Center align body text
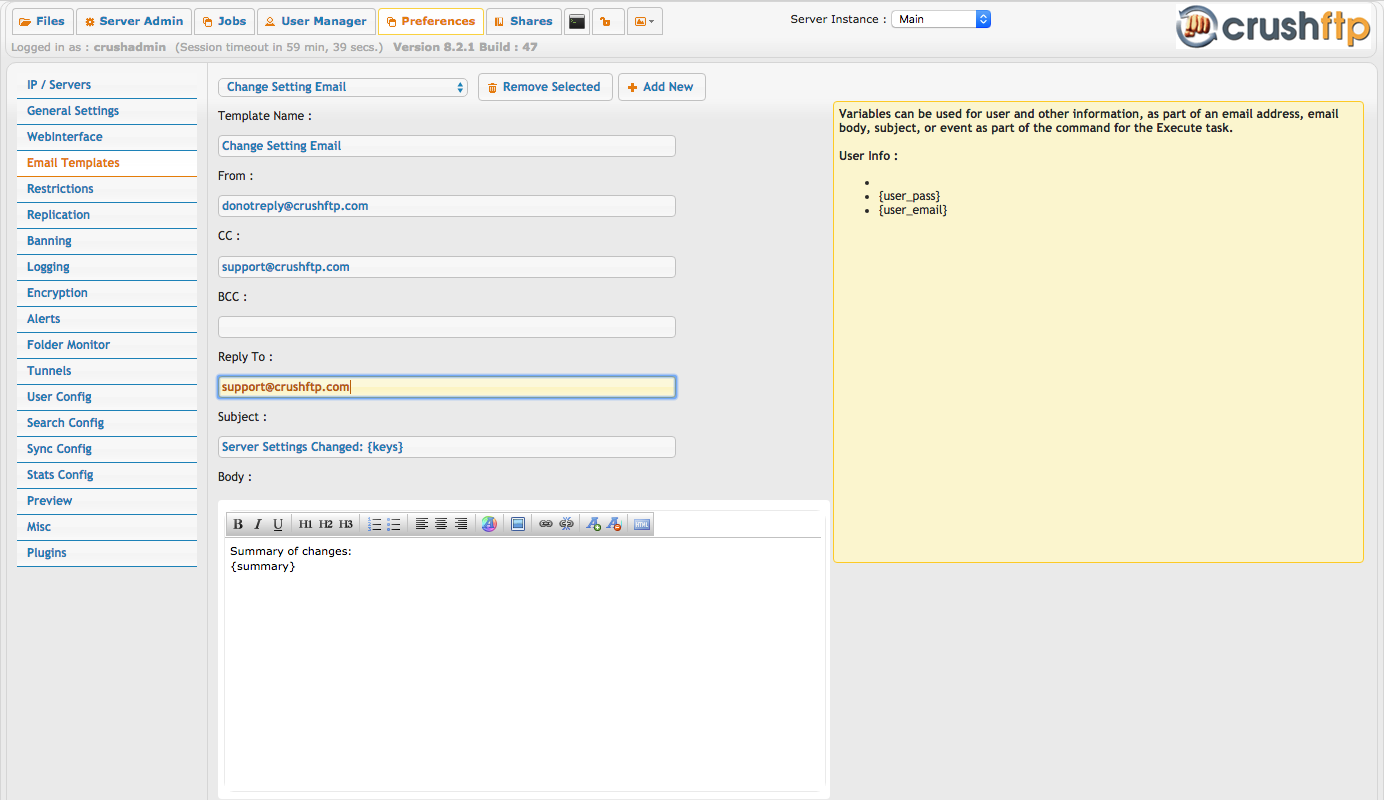1384x800 pixels. pyautogui.click(x=441, y=524)
